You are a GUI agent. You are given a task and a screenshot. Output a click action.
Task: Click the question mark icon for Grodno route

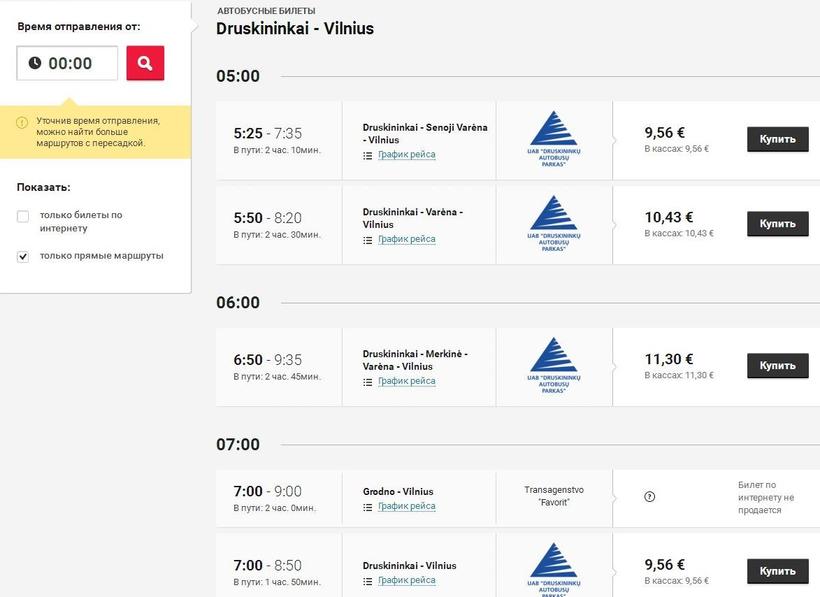(650, 497)
